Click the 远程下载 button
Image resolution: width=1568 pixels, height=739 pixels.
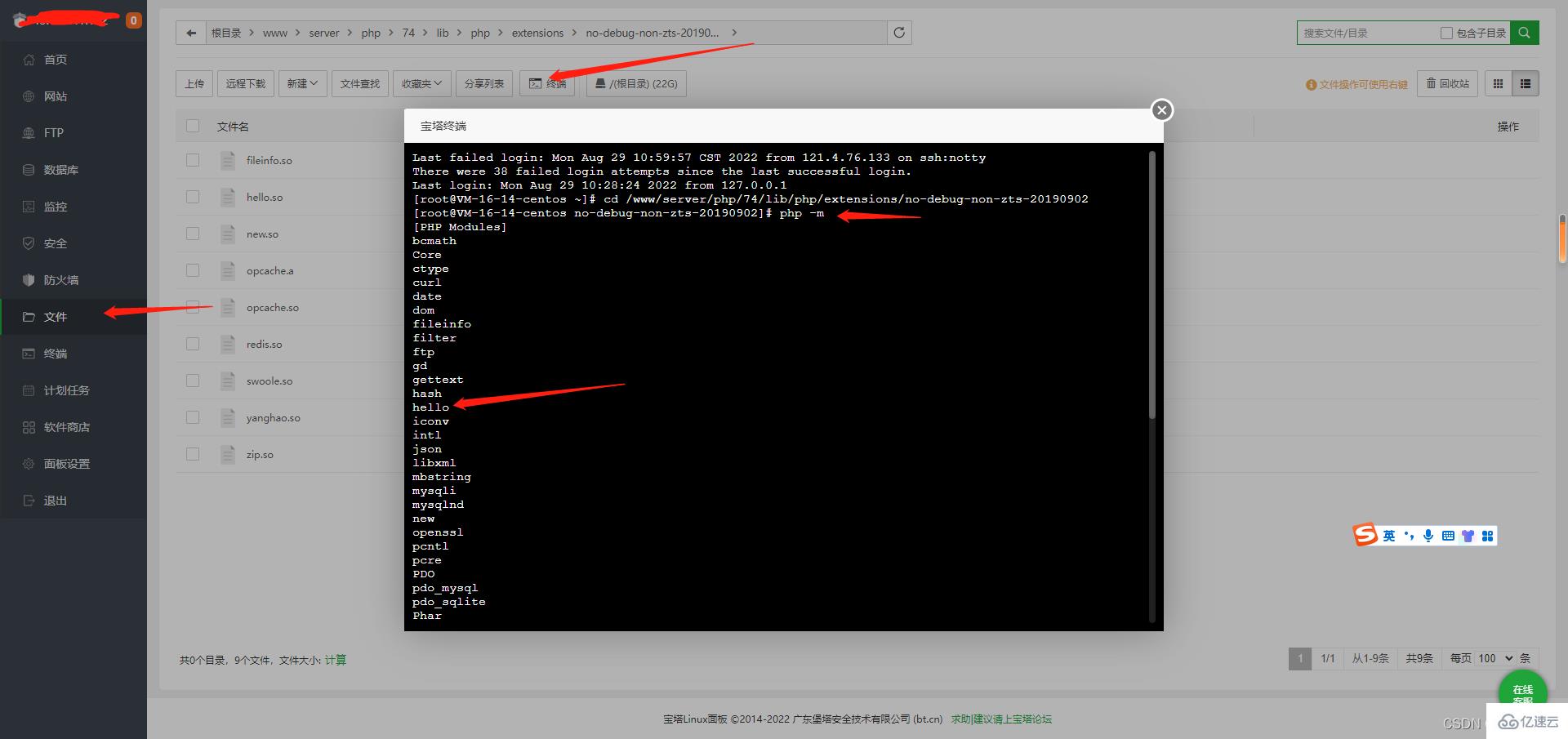pyautogui.click(x=246, y=83)
